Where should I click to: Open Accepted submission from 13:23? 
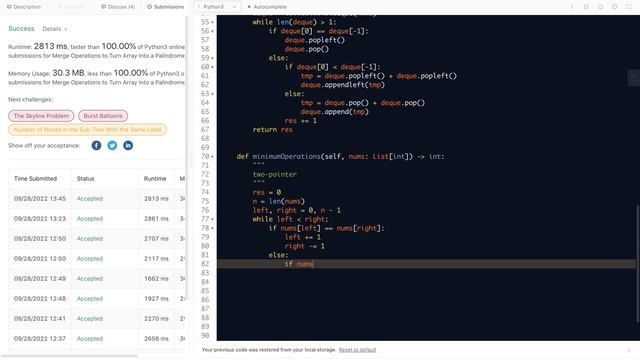[90, 219]
